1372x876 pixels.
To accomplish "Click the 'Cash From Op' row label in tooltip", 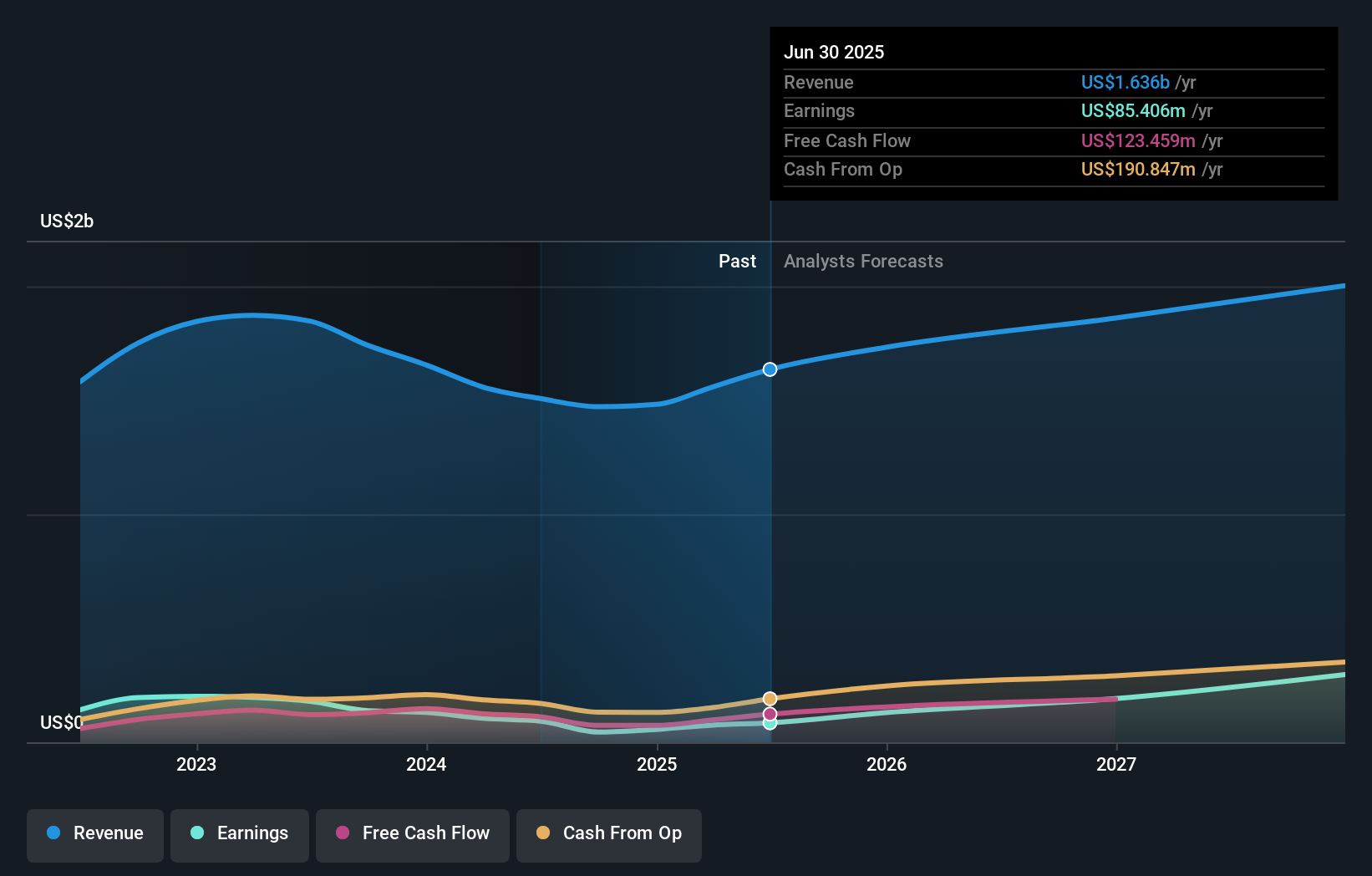I will [x=843, y=169].
